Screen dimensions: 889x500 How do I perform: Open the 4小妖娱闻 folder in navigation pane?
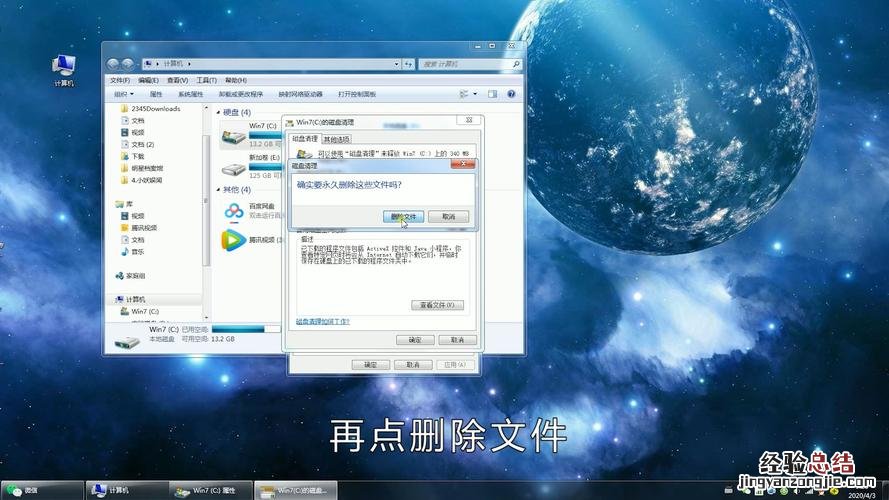coord(141,180)
